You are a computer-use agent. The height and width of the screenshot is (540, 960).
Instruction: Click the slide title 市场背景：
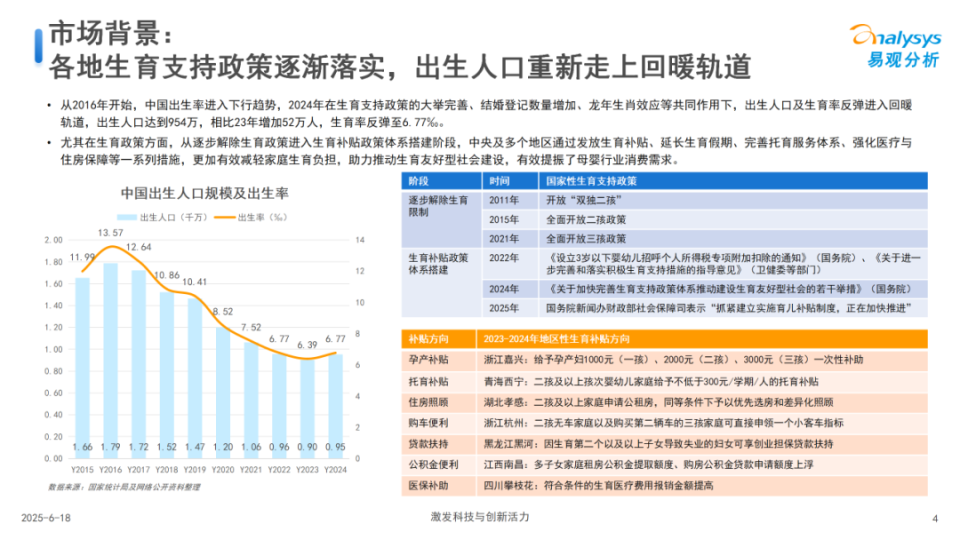click(x=111, y=33)
